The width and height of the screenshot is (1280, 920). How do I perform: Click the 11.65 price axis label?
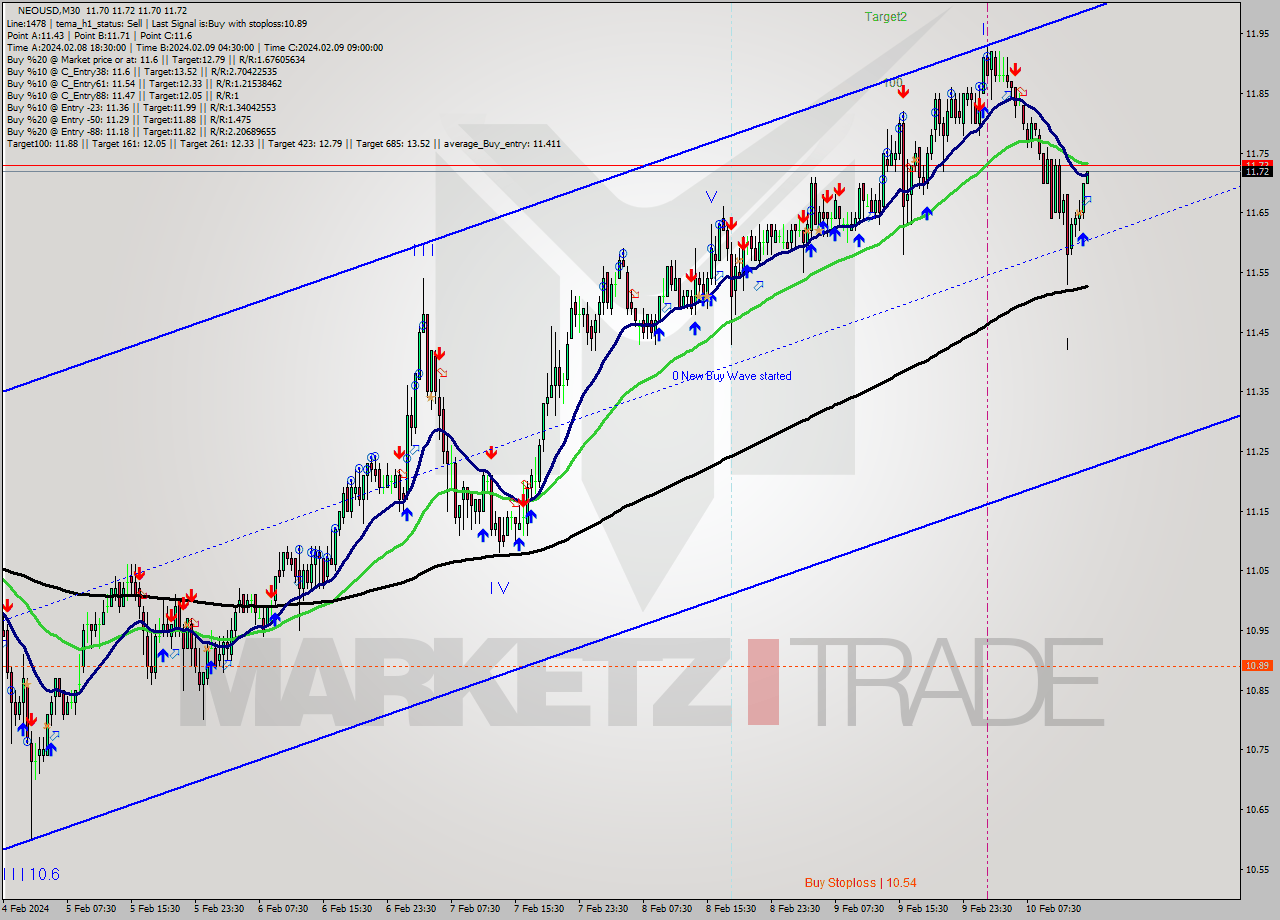pos(1257,213)
